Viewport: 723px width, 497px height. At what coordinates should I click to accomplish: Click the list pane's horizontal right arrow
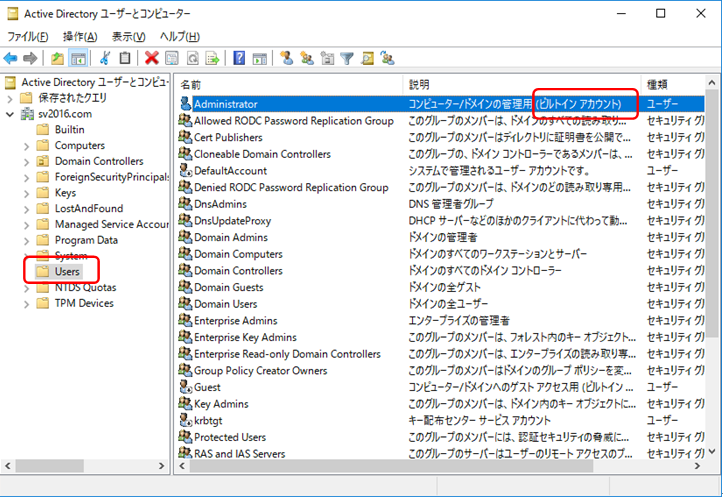[697, 466]
